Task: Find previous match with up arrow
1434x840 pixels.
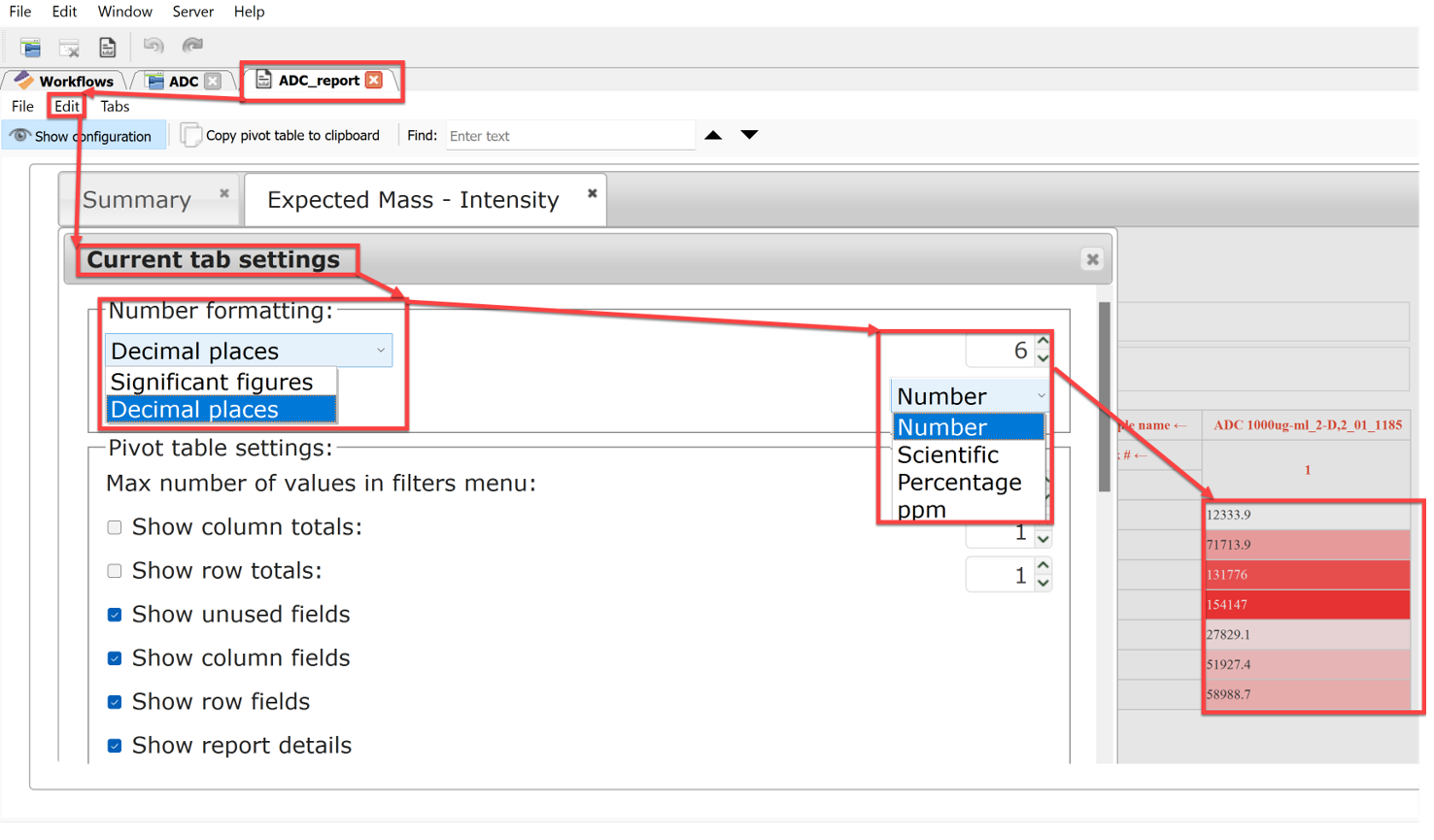Action: pos(713,135)
